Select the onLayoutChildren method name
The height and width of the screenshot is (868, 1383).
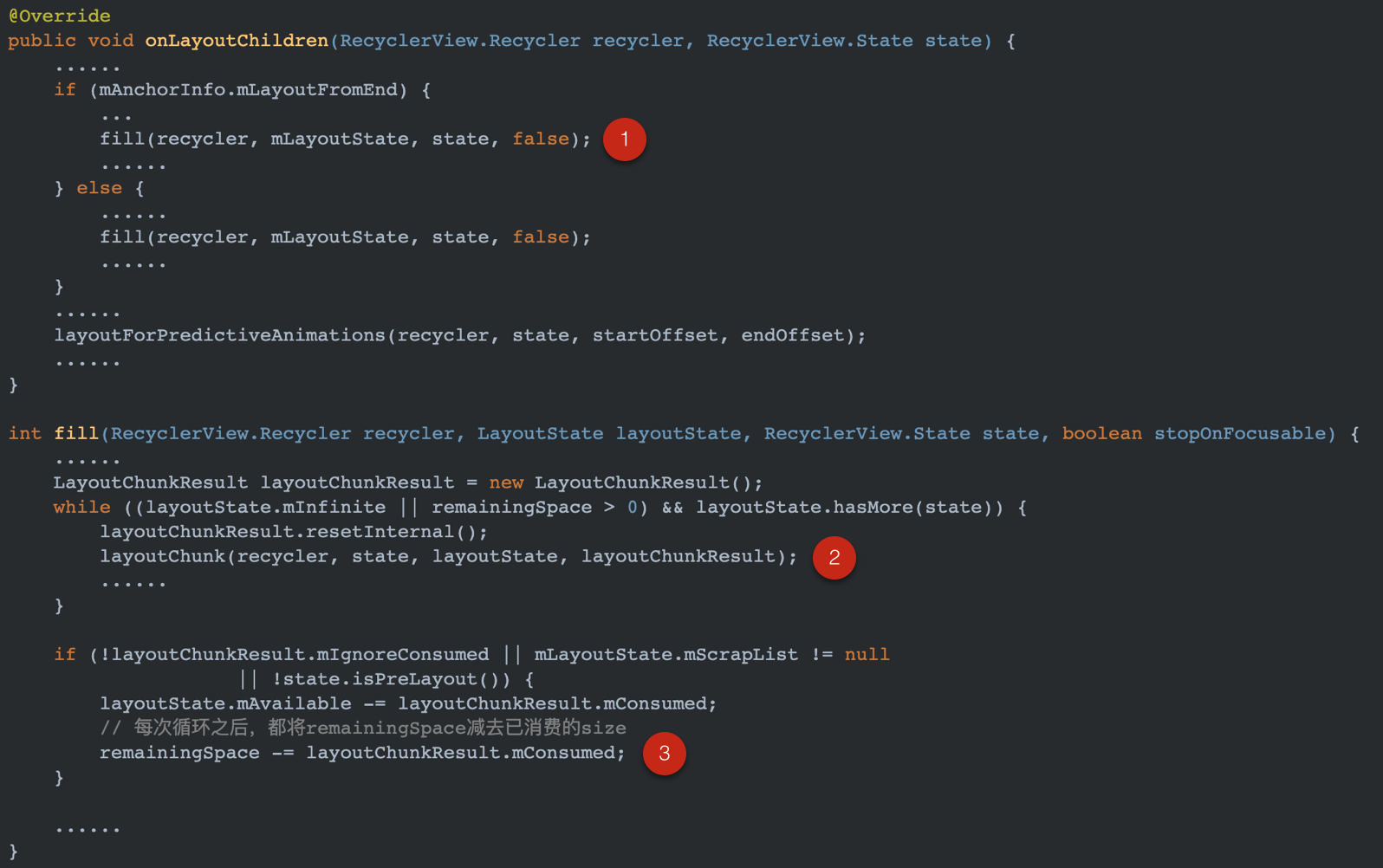pos(237,41)
